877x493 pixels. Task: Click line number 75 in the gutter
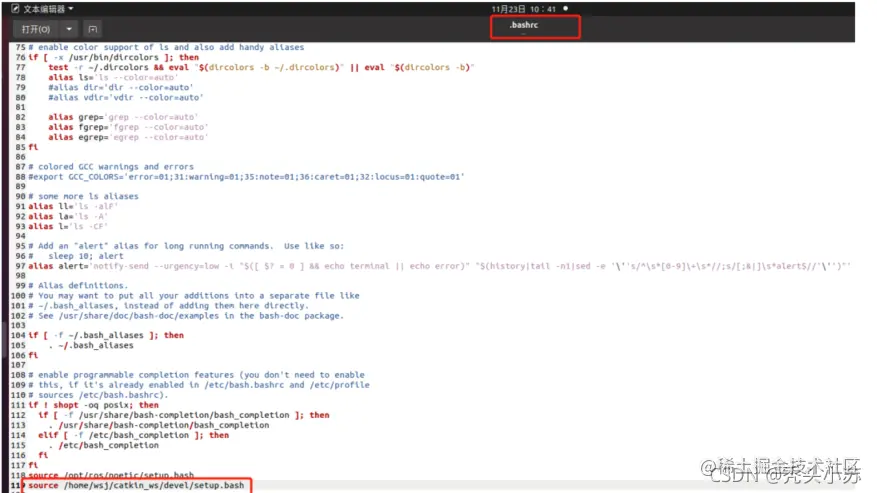[x=20, y=48]
